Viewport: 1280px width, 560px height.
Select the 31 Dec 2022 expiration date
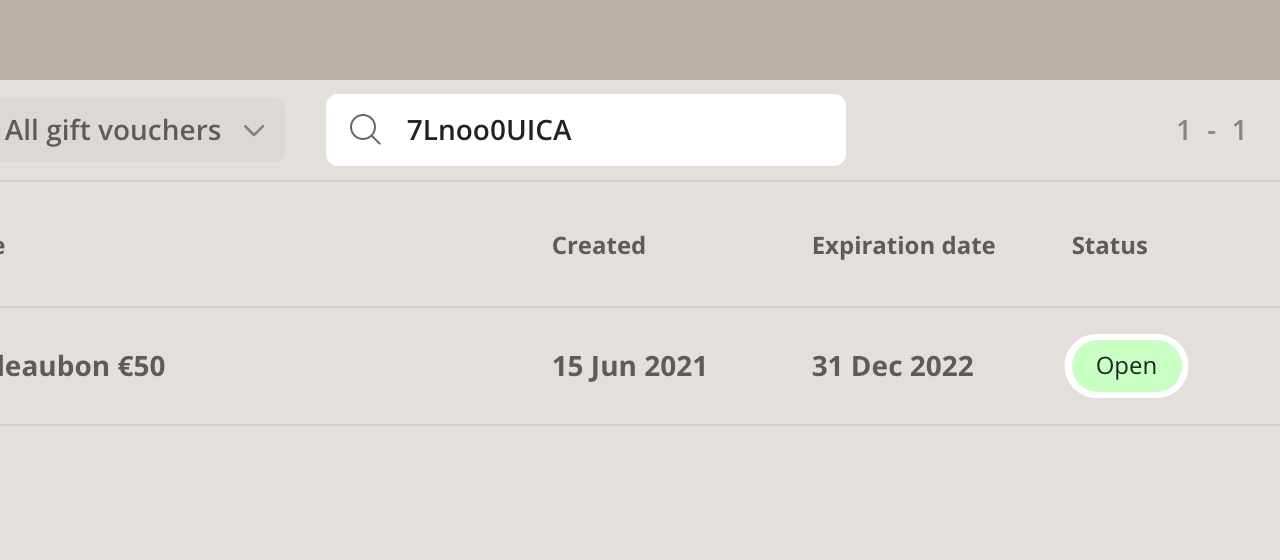[x=892, y=366]
